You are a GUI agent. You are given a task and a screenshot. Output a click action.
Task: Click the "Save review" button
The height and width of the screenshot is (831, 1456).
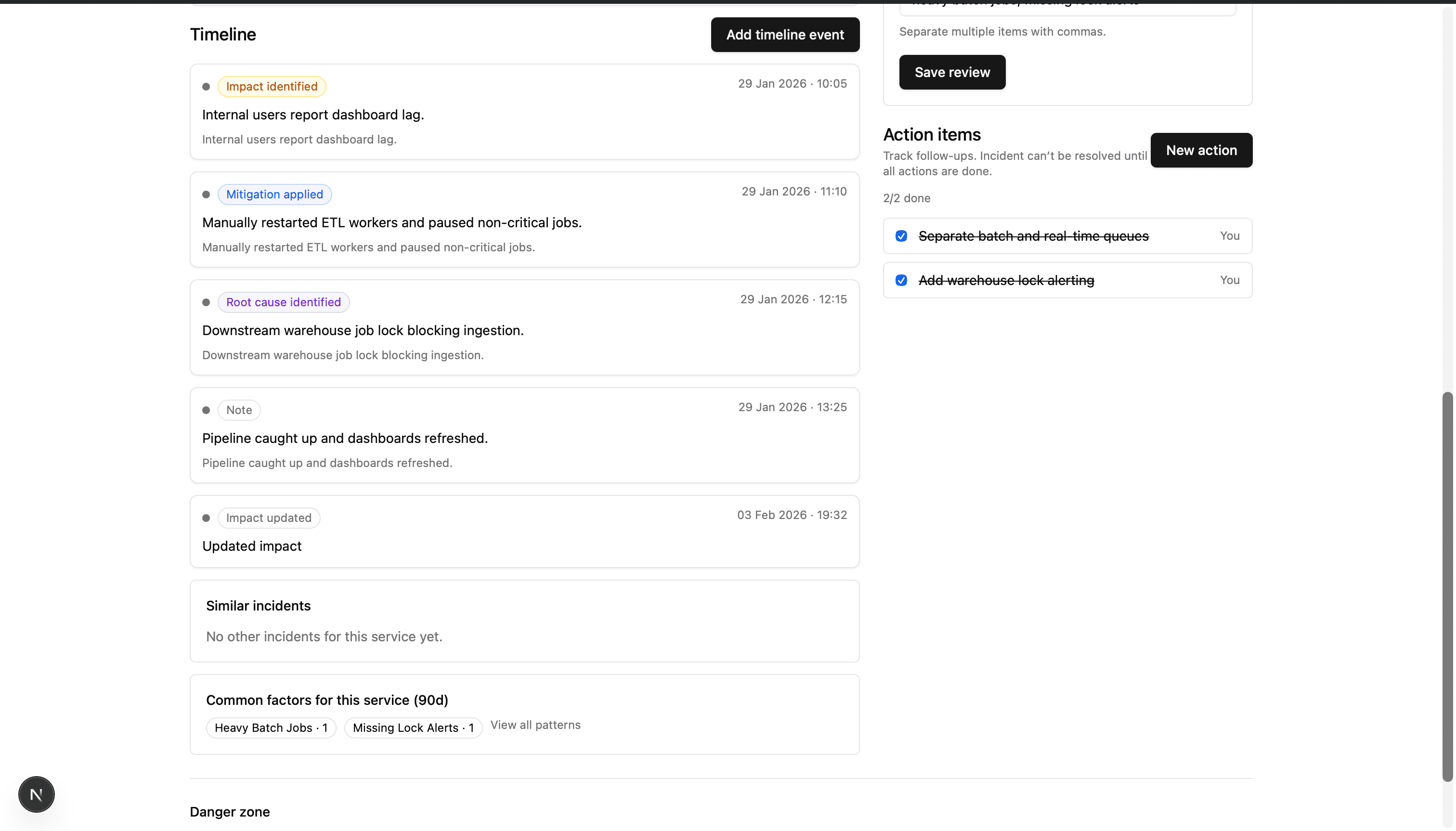tap(951, 72)
